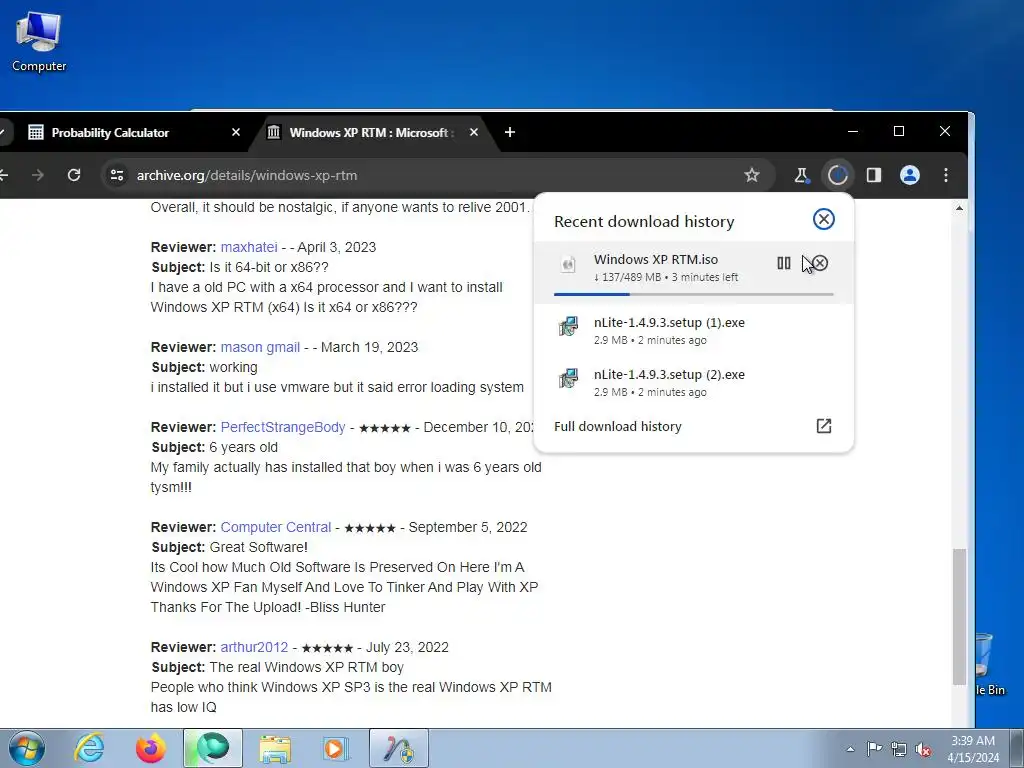Image resolution: width=1024 pixels, height=768 pixels.
Task: Open reviewer PerfectStrangeBody's profile
Action: click(283, 427)
